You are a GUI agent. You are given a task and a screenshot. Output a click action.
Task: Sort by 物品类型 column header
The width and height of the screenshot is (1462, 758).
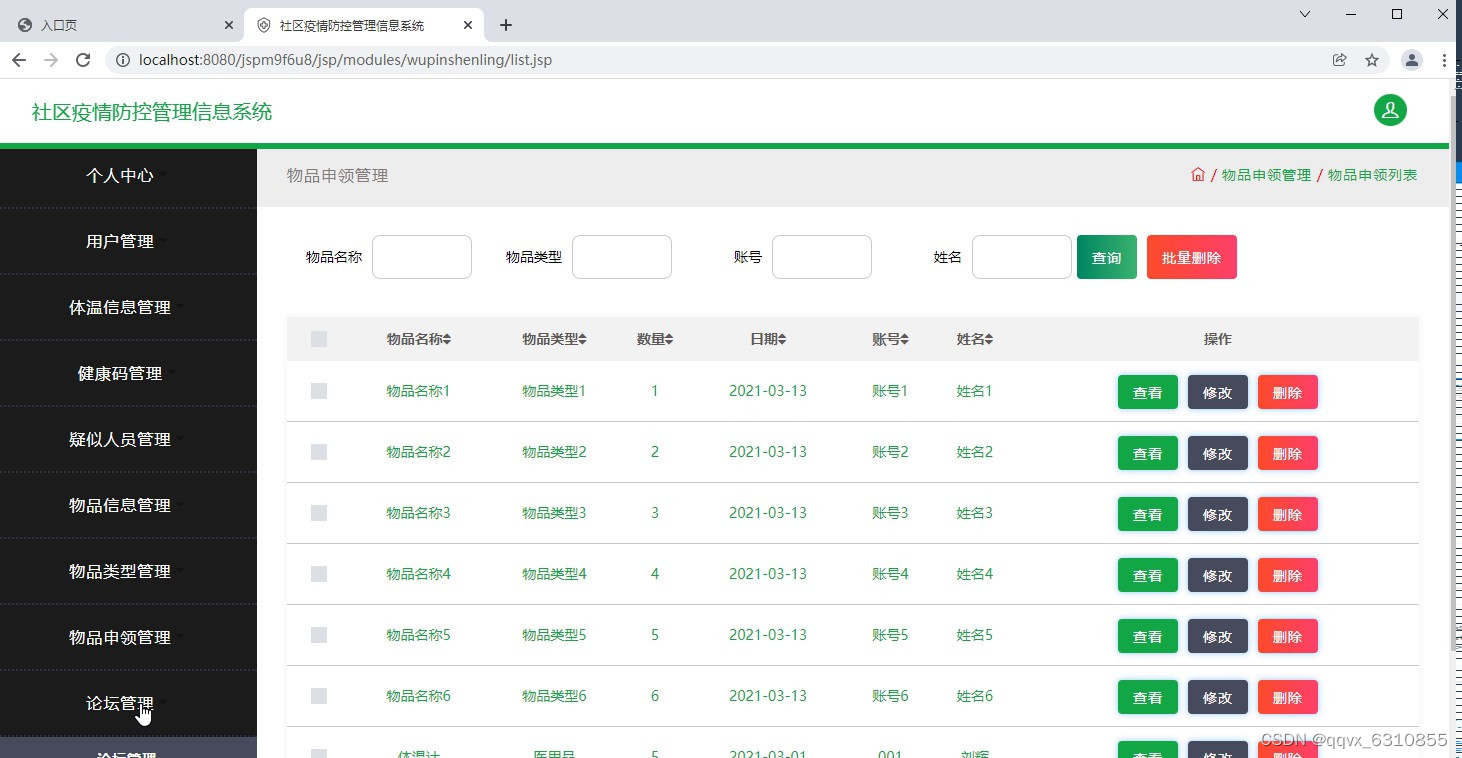[x=554, y=339]
